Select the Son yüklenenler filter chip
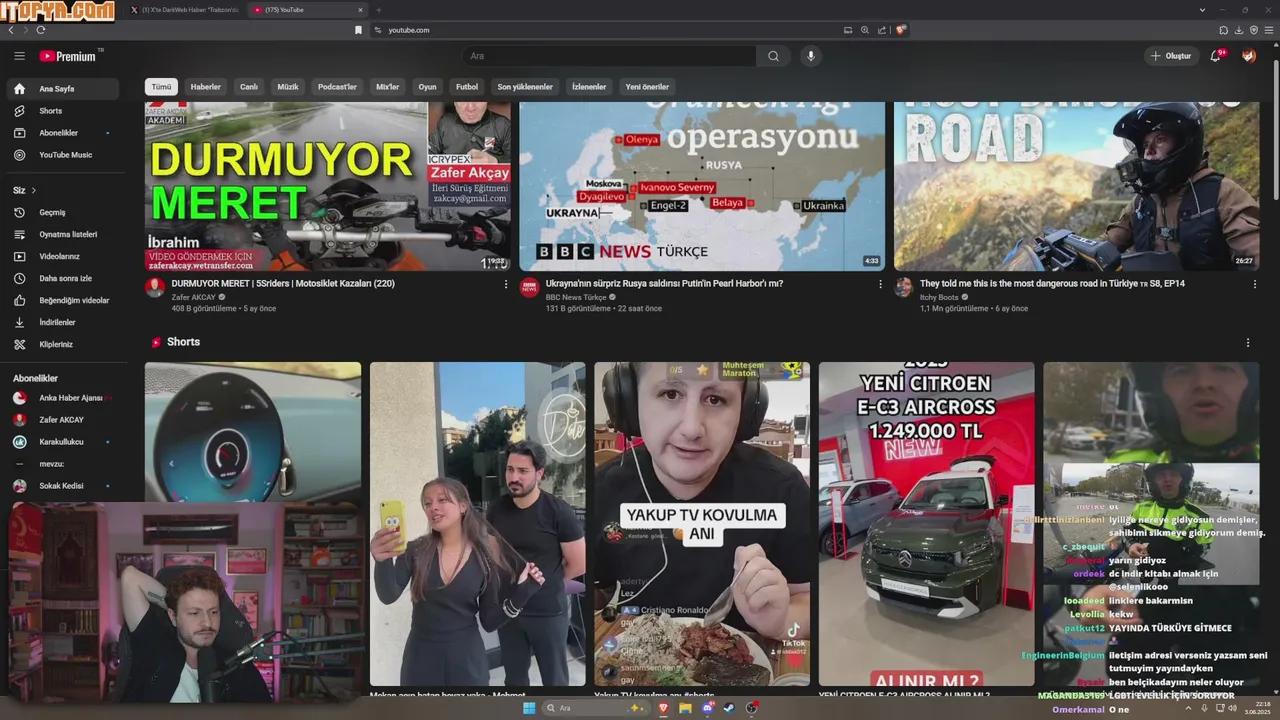Viewport: 1280px width, 720px height. 525,87
